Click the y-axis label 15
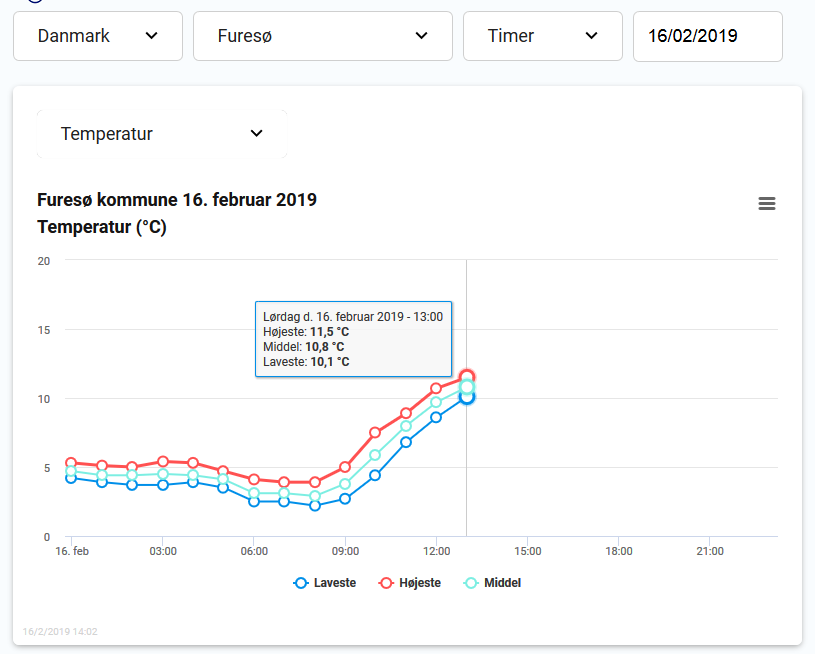815x654 pixels. click(44, 330)
